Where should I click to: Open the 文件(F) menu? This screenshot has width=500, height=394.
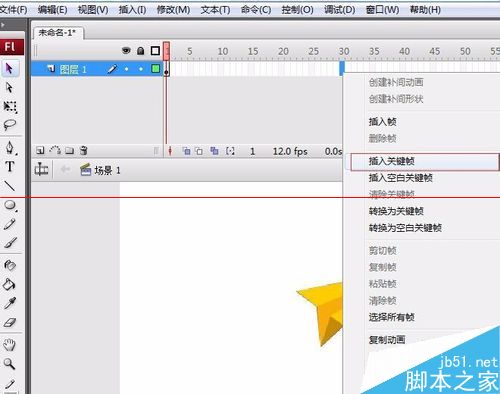(x=13, y=10)
